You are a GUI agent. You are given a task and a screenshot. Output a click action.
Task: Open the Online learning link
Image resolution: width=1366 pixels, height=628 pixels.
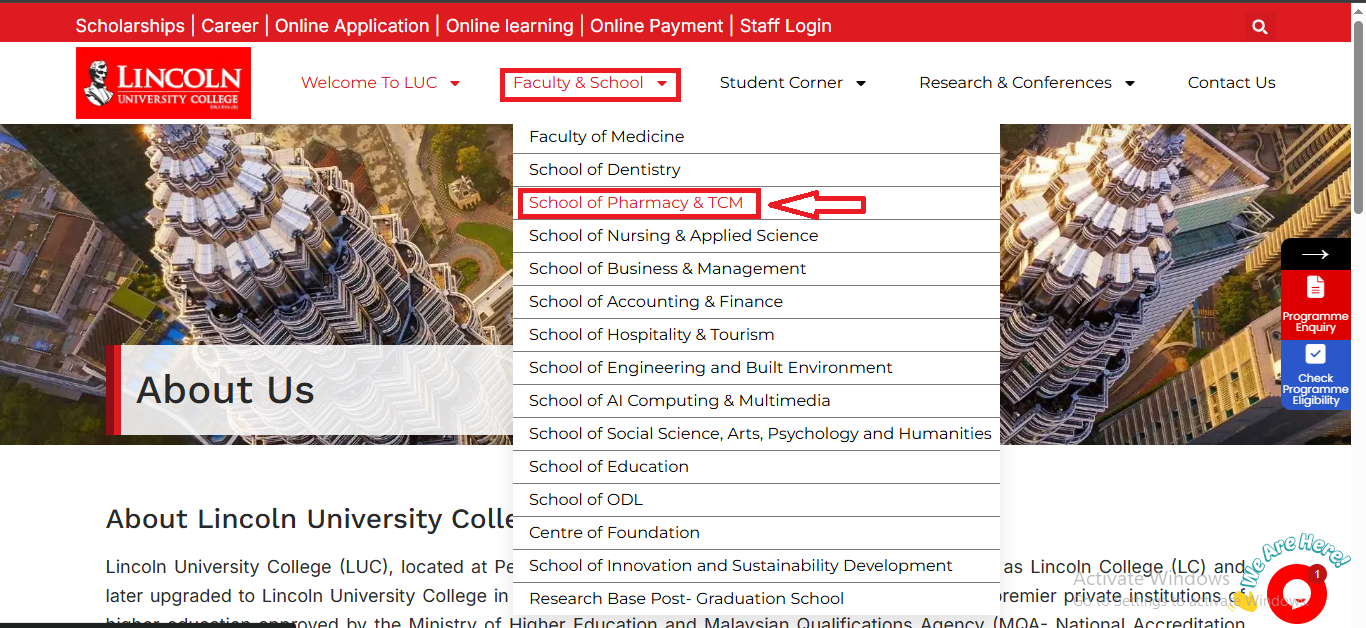click(x=510, y=26)
